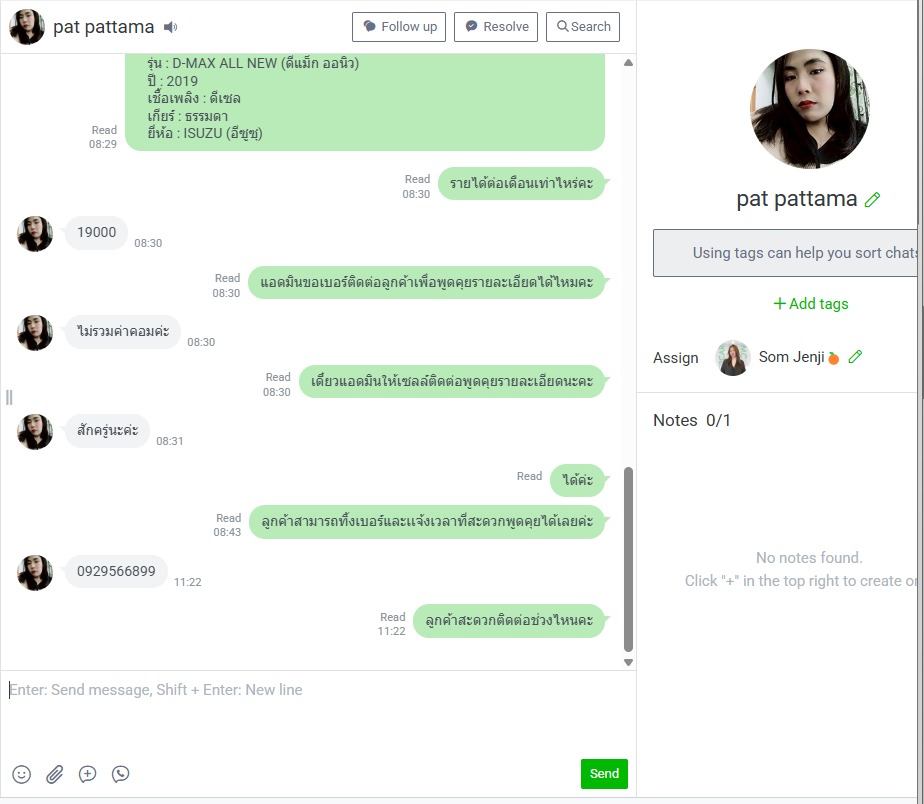Edit the pat pattama name pencil icon

pos(872,200)
